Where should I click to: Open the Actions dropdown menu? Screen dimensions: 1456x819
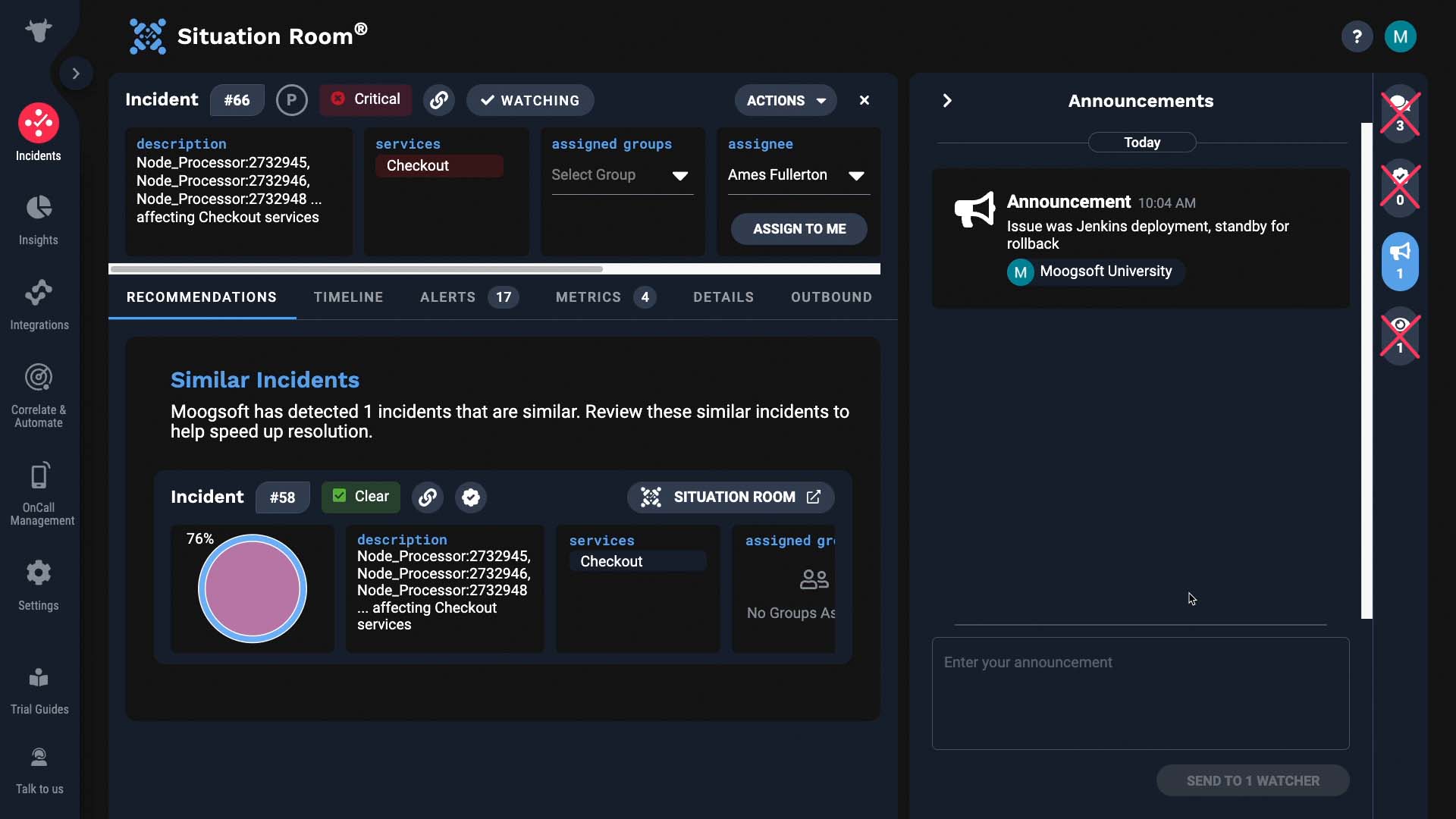tap(786, 100)
